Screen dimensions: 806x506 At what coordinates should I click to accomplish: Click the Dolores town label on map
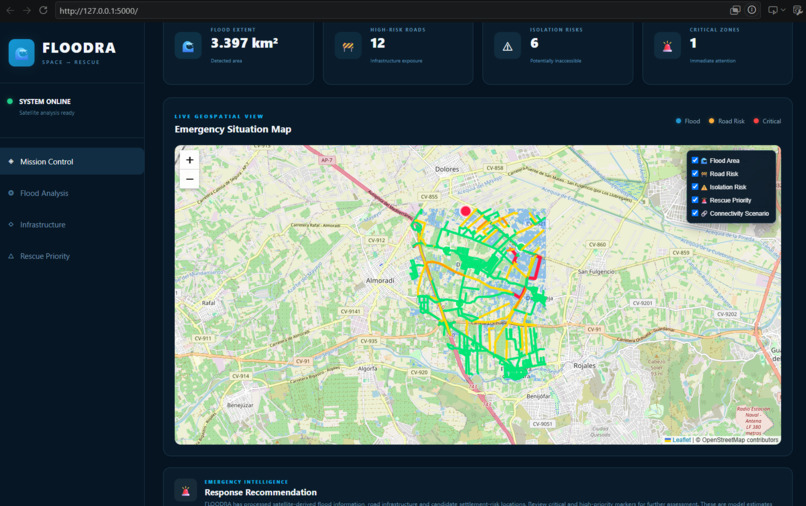[x=447, y=169]
